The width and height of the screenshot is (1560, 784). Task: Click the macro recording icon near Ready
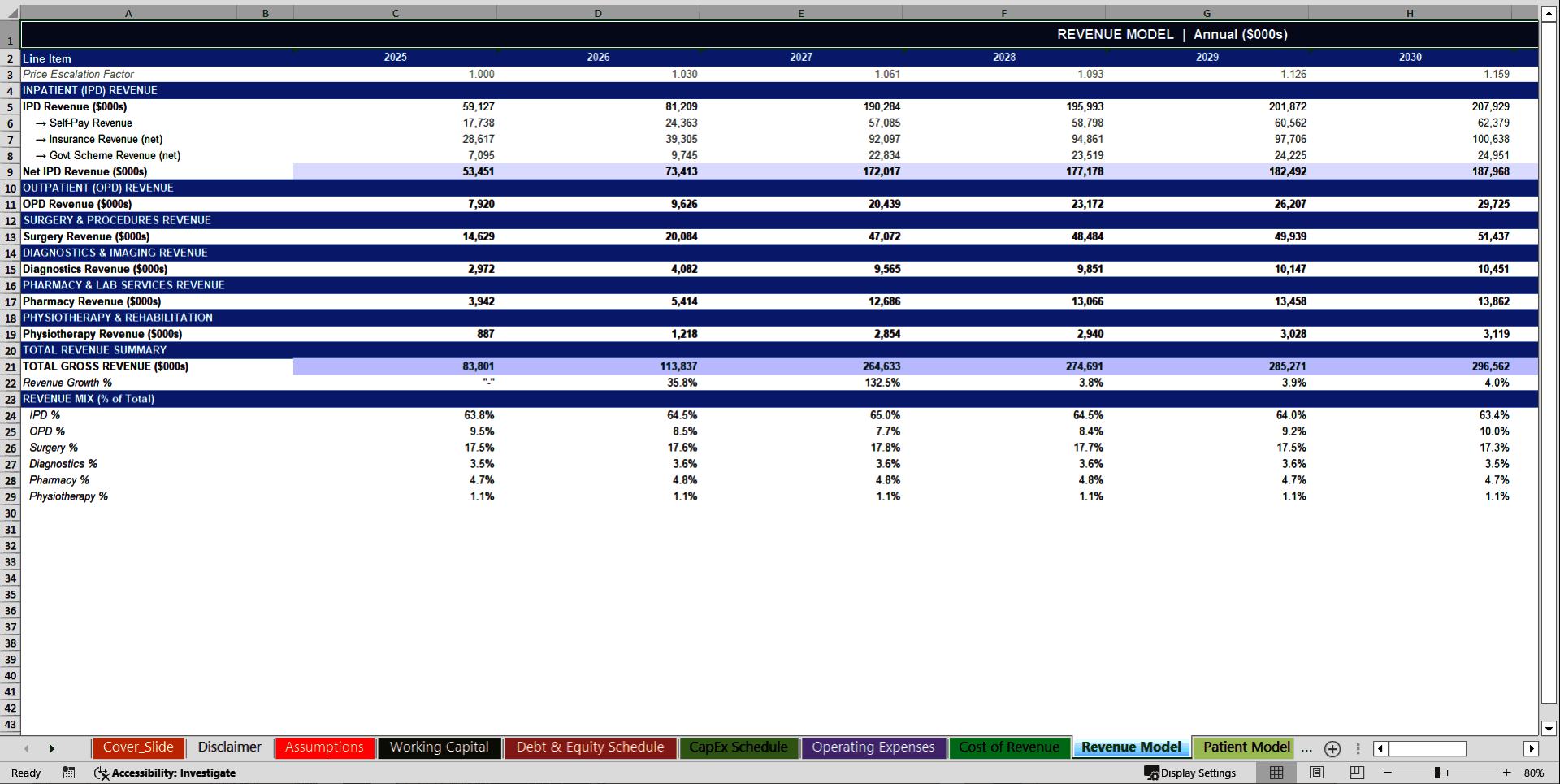69,773
